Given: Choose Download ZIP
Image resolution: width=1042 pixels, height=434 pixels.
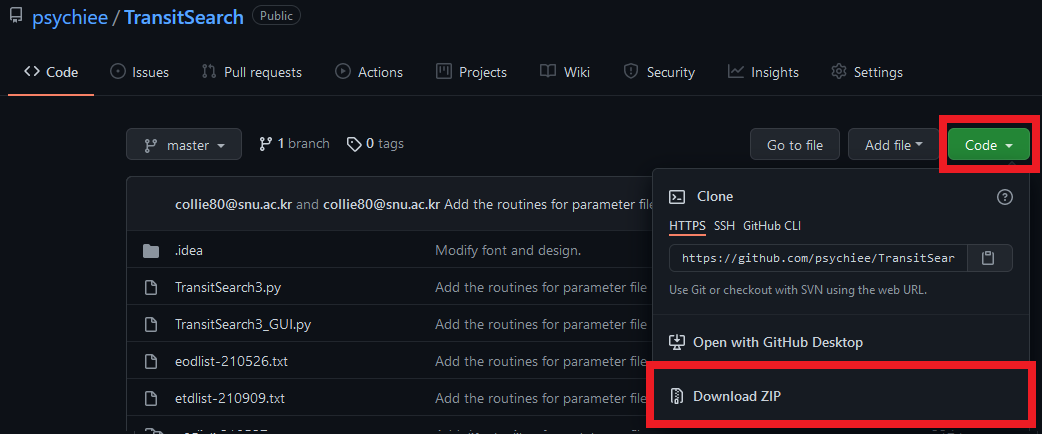Looking at the screenshot, I should 737,396.
